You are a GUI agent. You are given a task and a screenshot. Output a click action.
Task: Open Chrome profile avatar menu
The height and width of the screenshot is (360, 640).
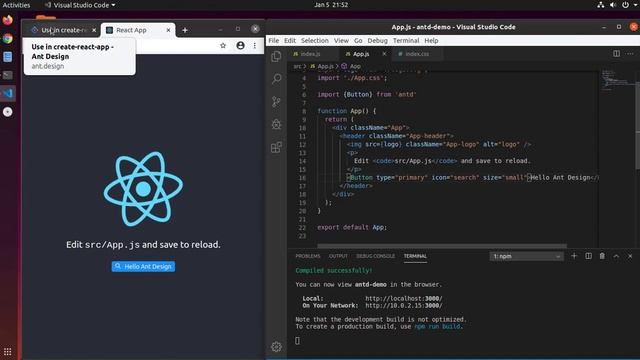pos(240,45)
